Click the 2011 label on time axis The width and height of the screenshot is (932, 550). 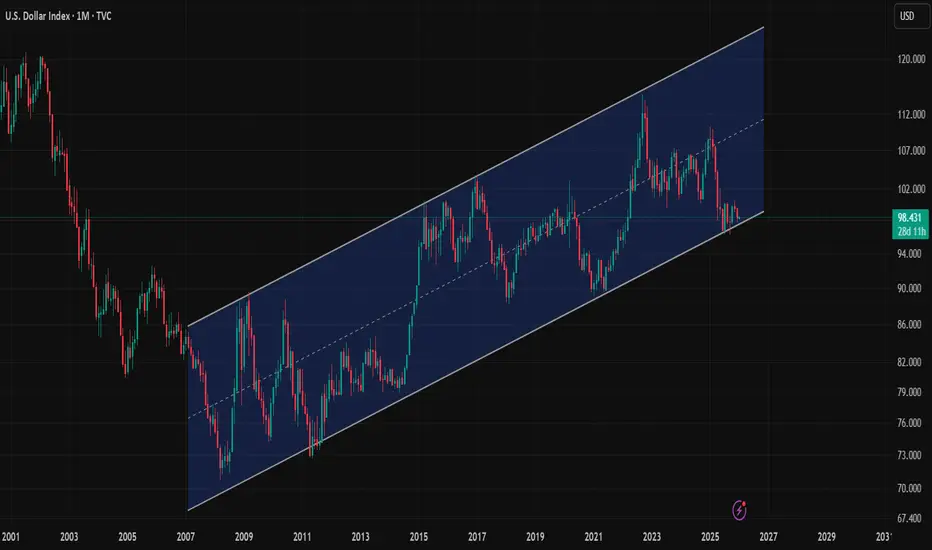point(302,537)
